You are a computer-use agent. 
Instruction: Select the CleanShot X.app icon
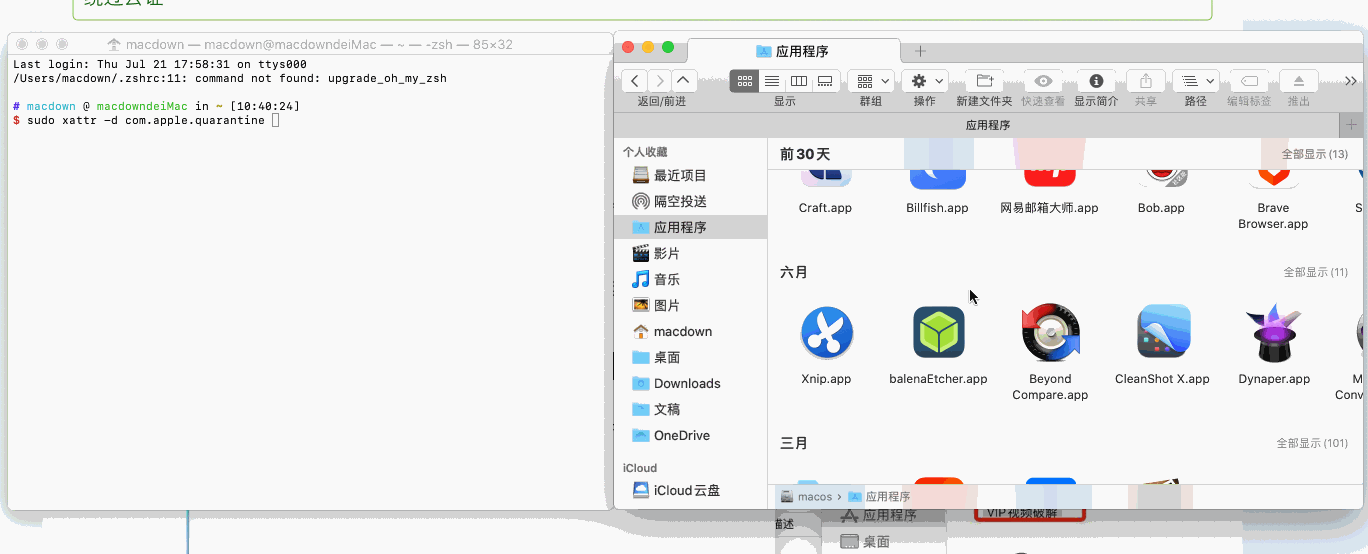(1163, 332)
